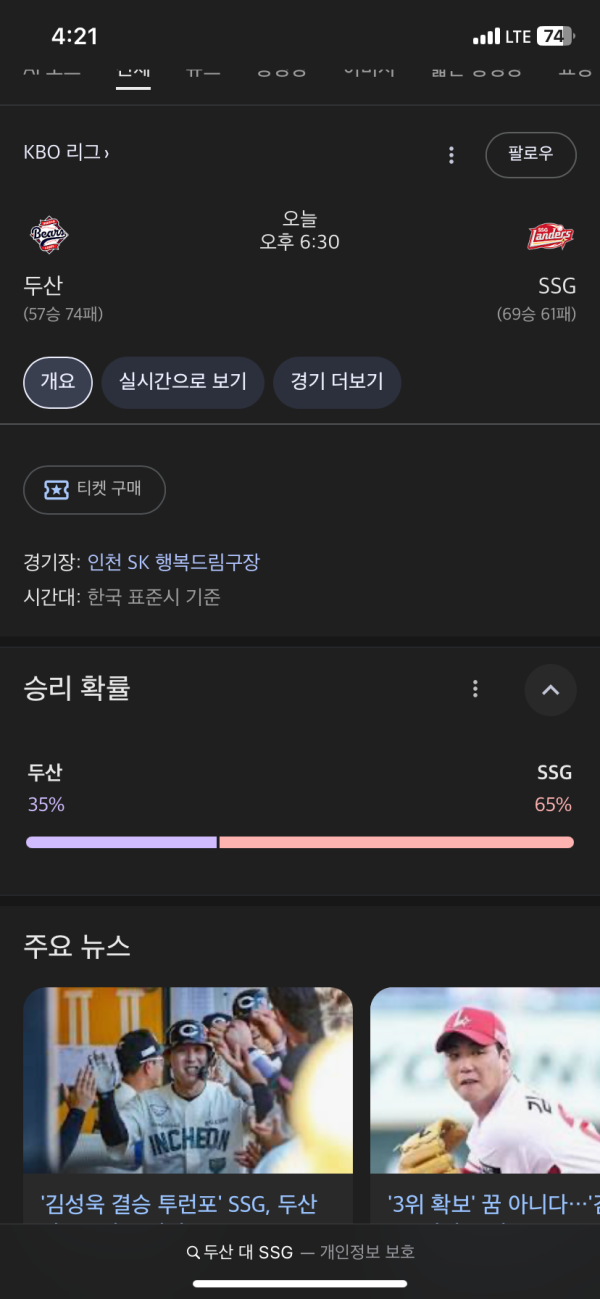Read '김성욱 결승 투런포' news headline

tap(180, 1204)
